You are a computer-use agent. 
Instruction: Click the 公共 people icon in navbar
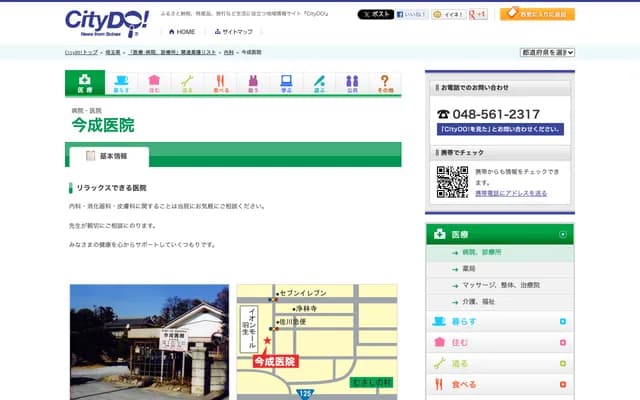pos(352,83)
